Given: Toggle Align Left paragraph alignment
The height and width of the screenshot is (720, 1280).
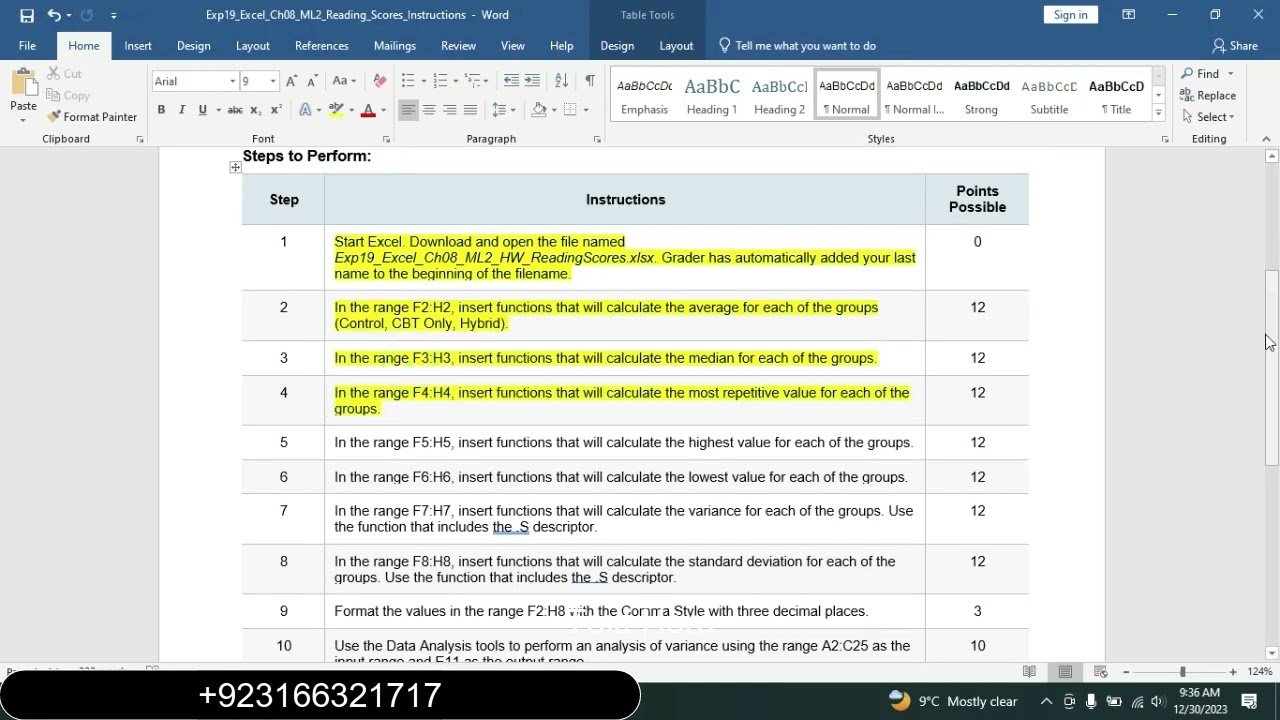Looking at the screenshot, I should point(407,110).
